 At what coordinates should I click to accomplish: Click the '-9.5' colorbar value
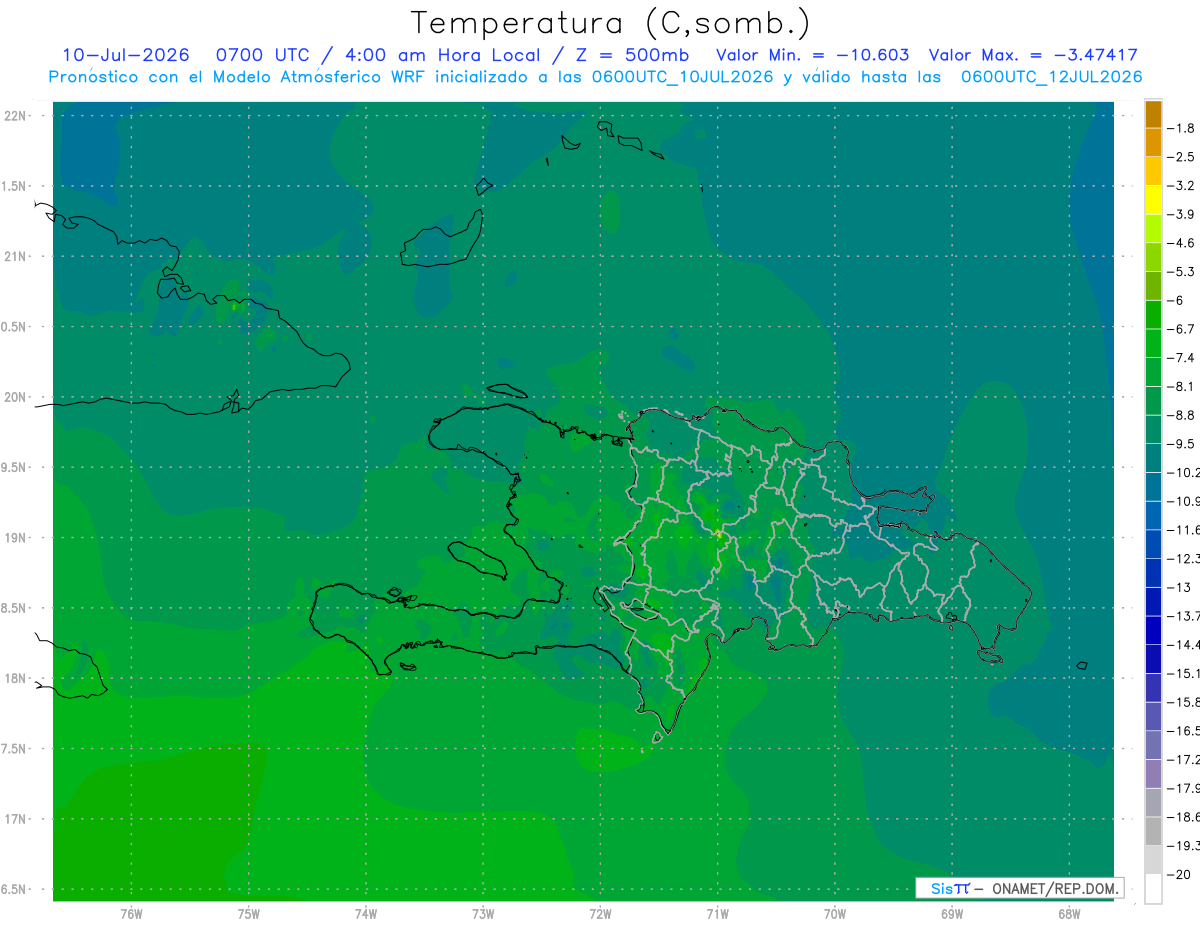(1182, 444)
